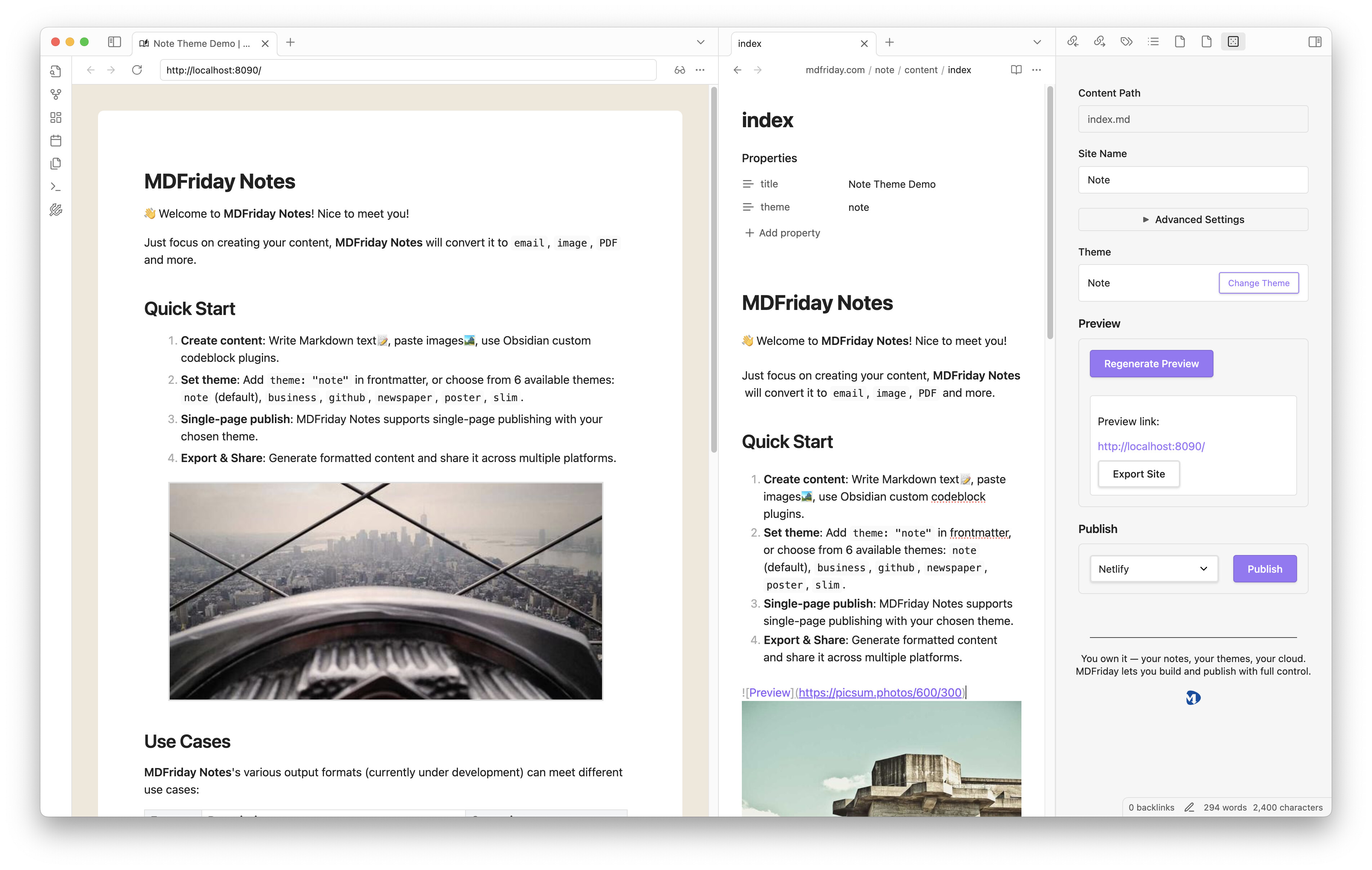This screenshot has width=1372, height=870.
Task: Click the MDFriday logo at panel bottom
Action: (1193, 697)
